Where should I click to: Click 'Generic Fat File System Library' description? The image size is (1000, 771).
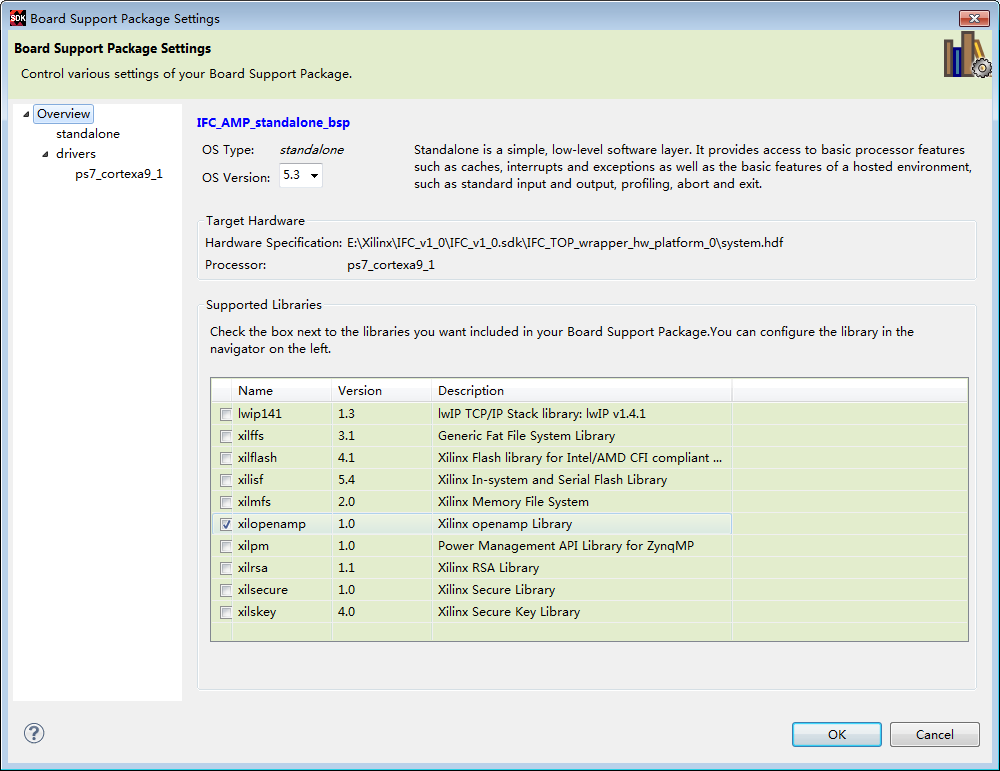coord(526,436)
